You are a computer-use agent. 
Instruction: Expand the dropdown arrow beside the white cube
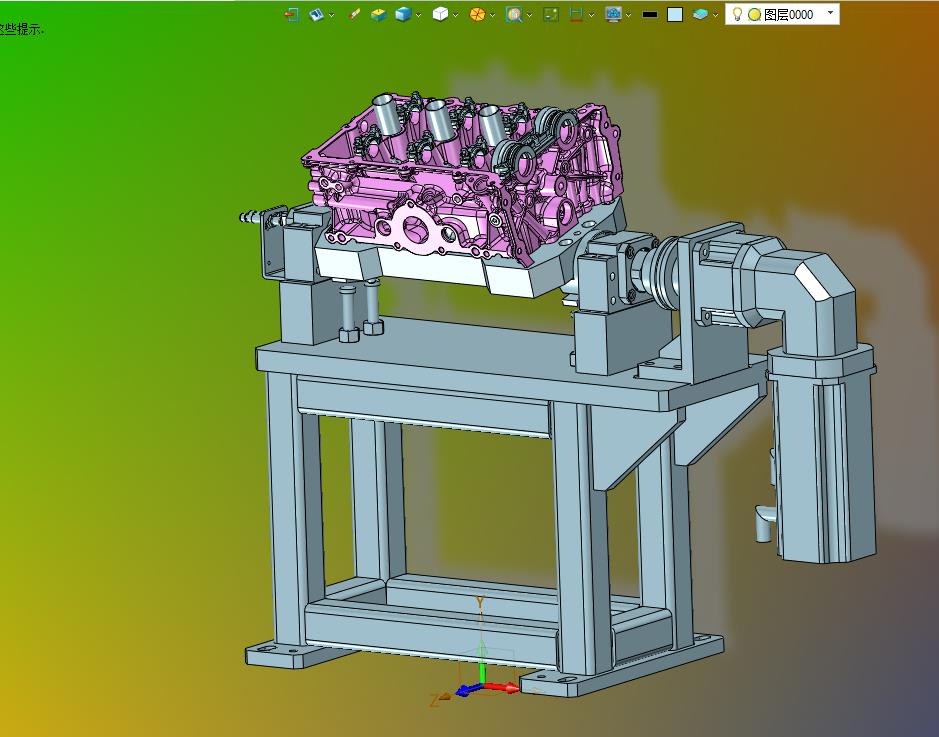pyautogui.click(x=456, y=15)
